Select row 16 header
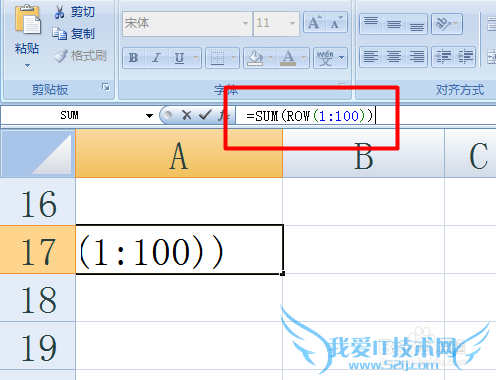Image resolution: width=496 pixels, height=380 pixels. click(38, 202)
